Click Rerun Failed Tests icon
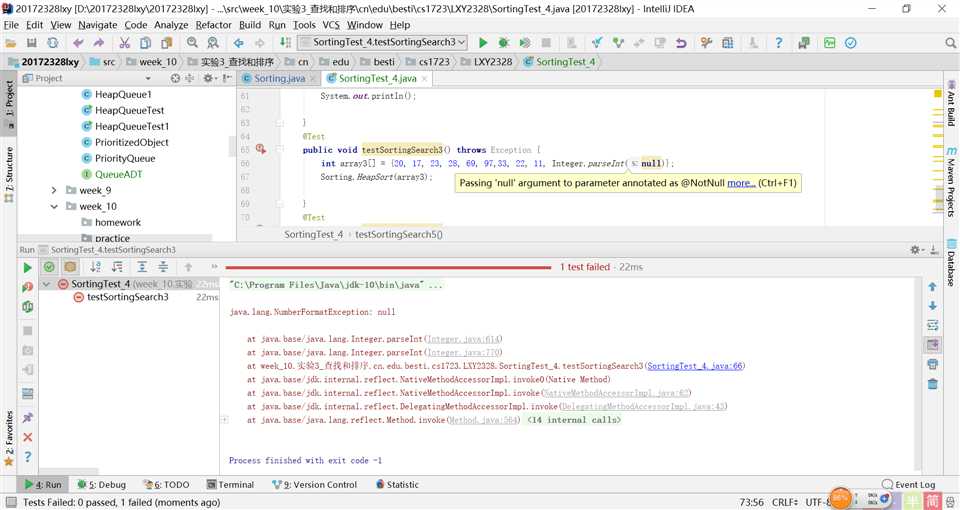 pyautogui.click(x=28, y=287)
